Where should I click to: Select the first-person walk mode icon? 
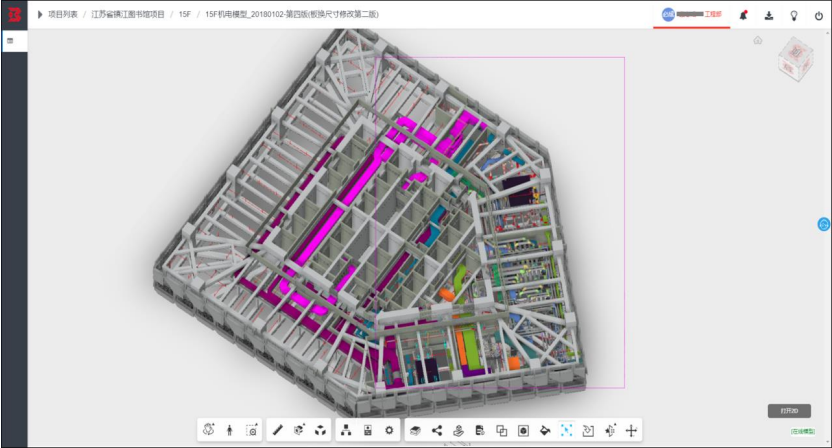coord(230,430)
